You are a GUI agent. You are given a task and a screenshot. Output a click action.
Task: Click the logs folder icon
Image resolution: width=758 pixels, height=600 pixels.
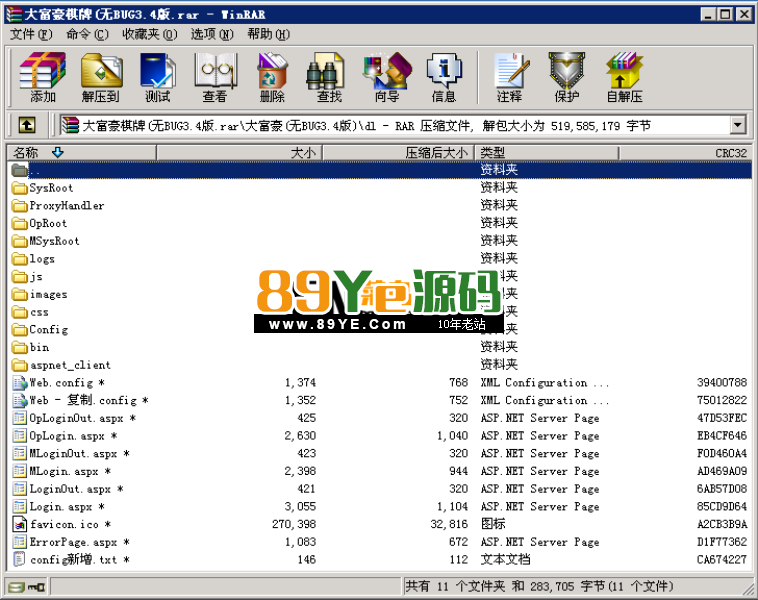click(x=20, y=259)
